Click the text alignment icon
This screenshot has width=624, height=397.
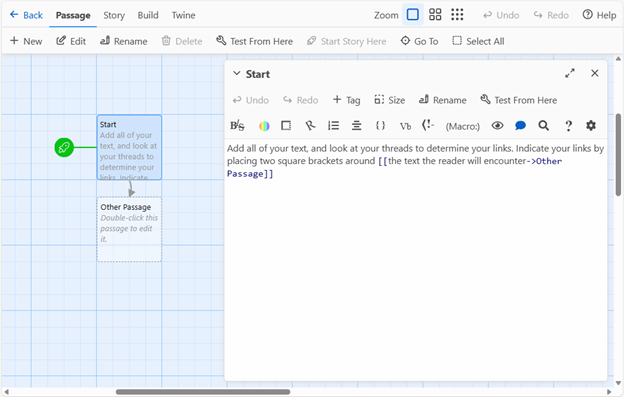357,126
